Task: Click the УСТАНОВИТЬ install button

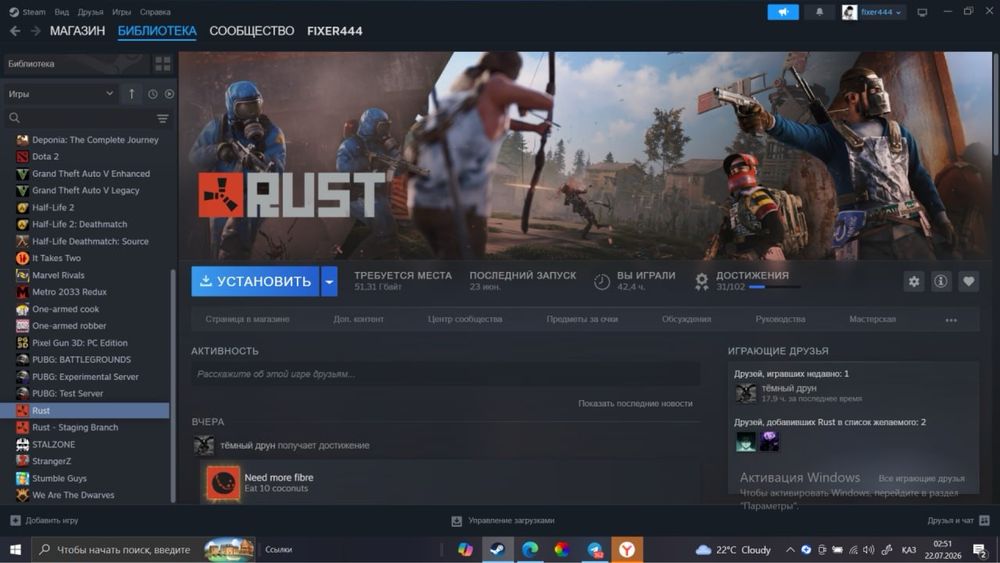Action: pos(255,281)
